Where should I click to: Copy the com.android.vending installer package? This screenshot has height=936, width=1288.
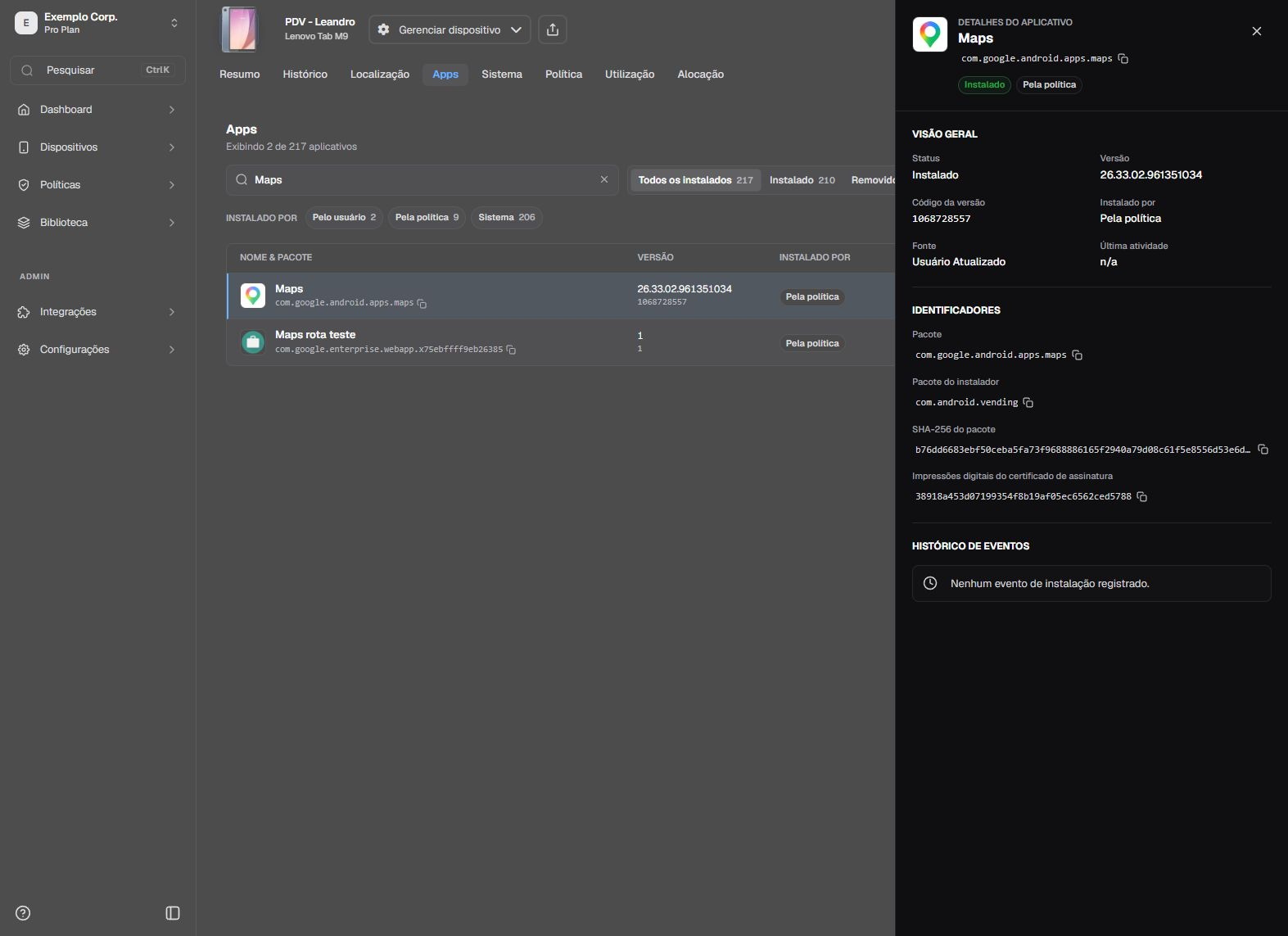point(1028,403)
